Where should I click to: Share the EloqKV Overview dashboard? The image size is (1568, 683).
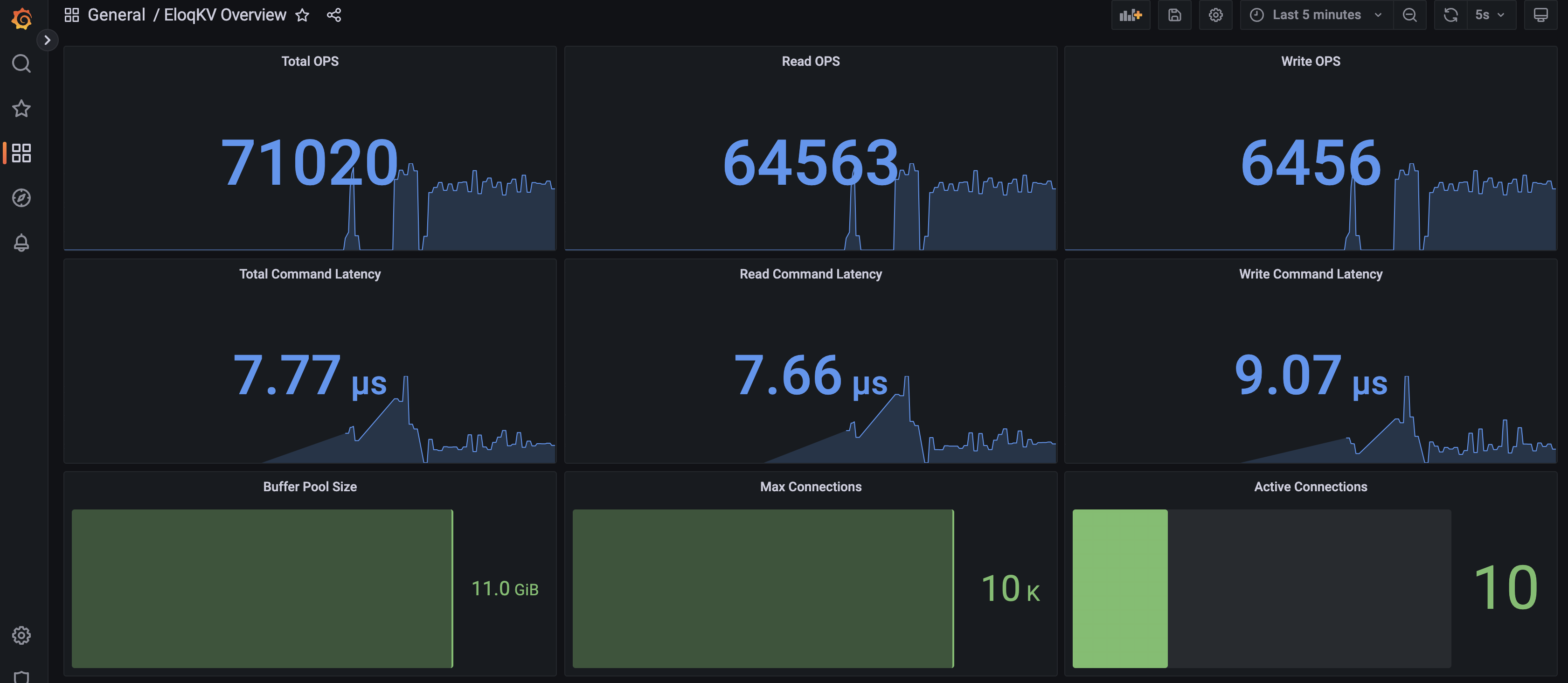[333, 15]
